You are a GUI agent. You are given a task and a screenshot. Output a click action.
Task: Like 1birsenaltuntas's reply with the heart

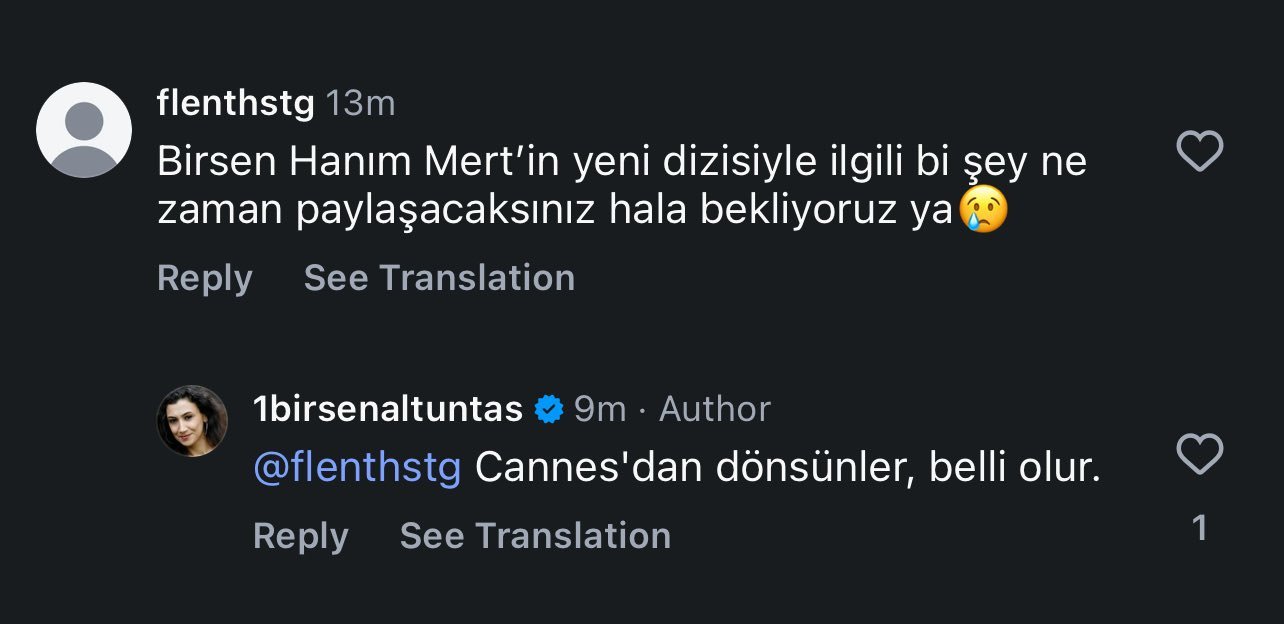[x=1199, y=455]
